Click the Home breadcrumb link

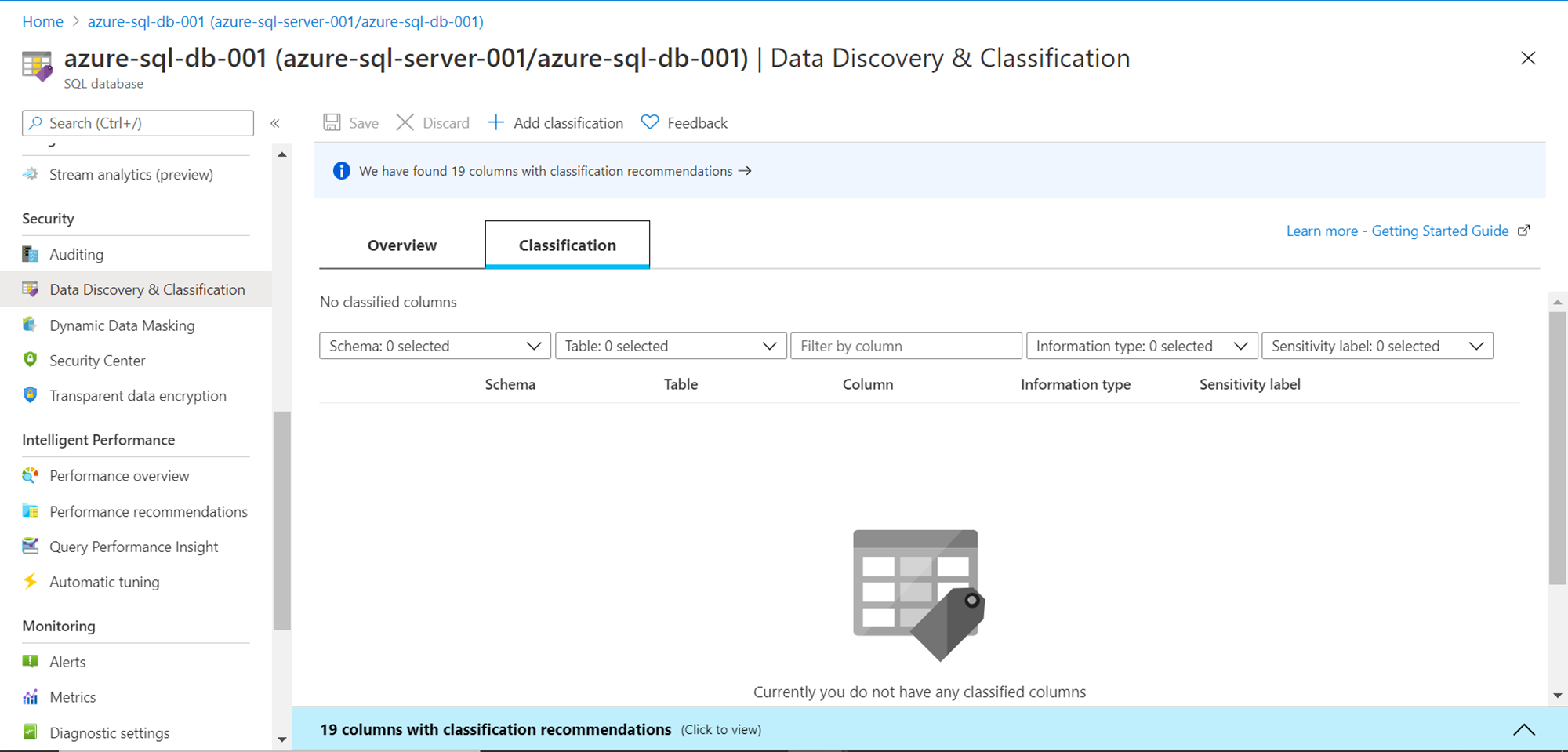point(43,21)
